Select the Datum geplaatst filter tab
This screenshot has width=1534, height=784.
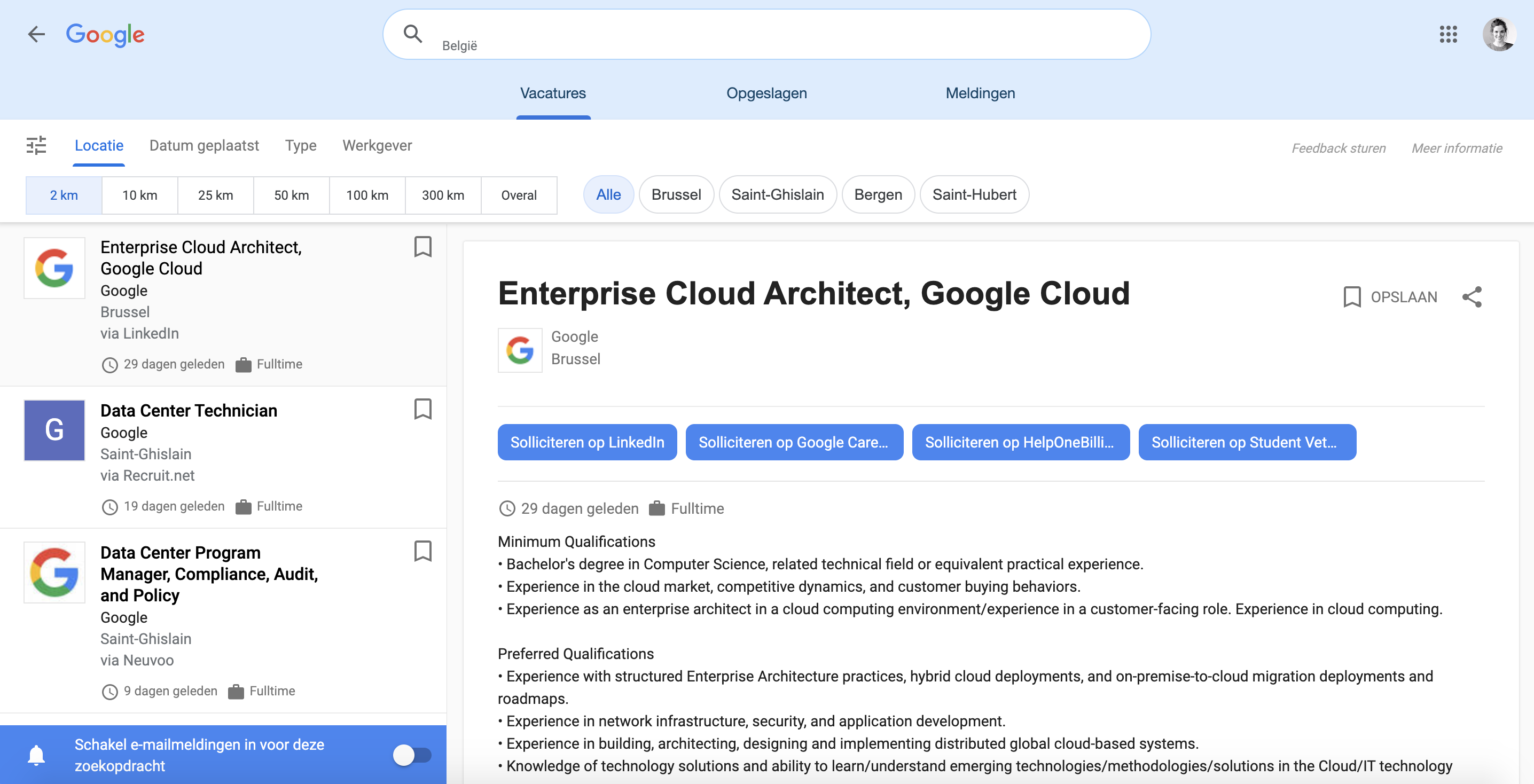[204, 146]
